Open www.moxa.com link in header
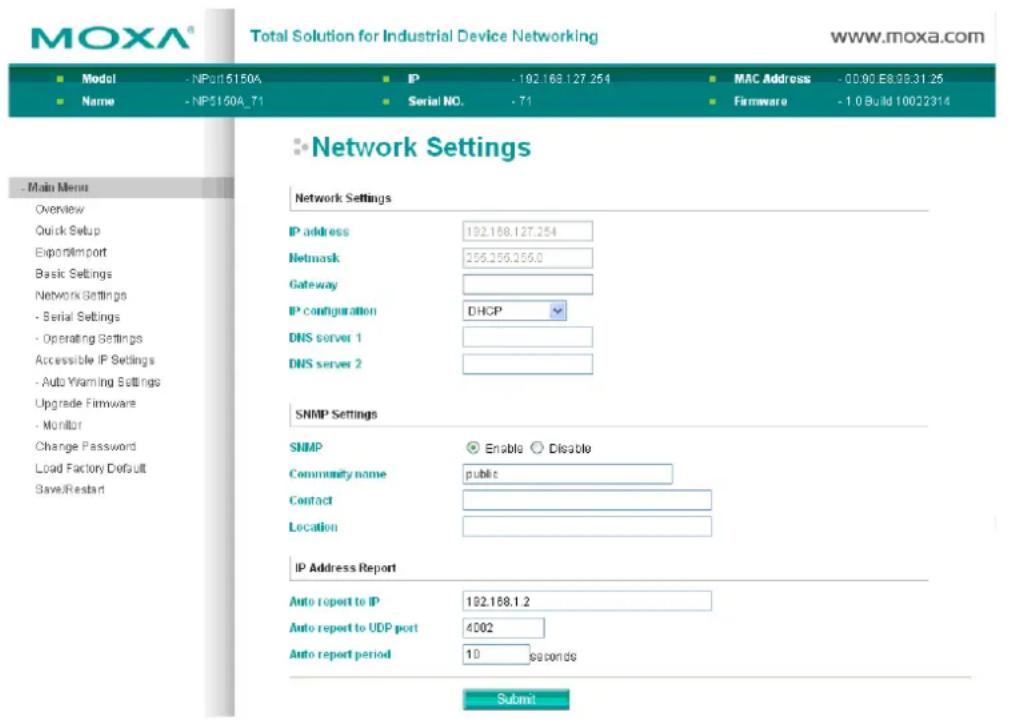This screenshot has height=721, width=1012. tap(907, 37)
